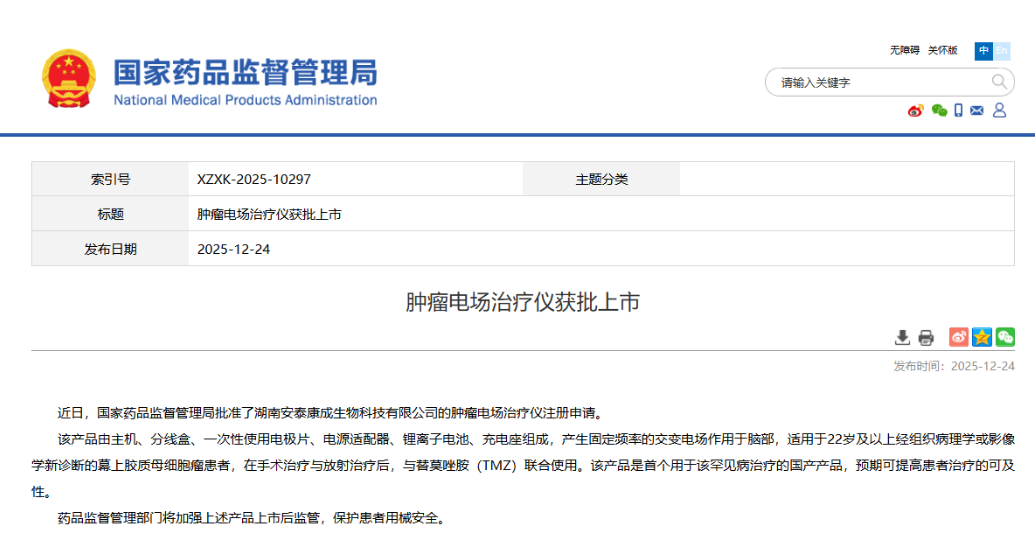Switch language to 中 (Chinese)
This screenshot has height=558, width=1035.
click(984, 50)
